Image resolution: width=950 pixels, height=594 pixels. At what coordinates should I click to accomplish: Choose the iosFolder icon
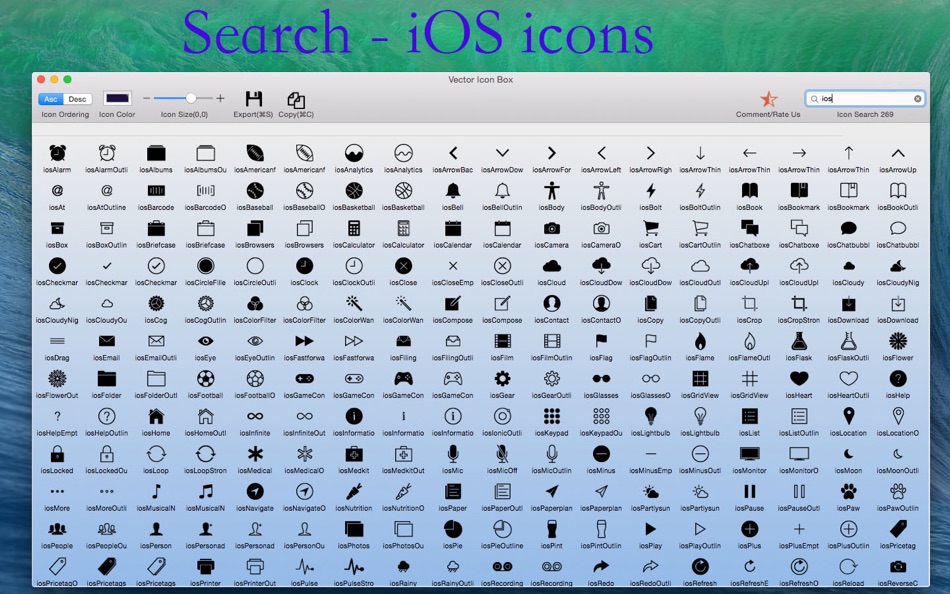point(107,378)
